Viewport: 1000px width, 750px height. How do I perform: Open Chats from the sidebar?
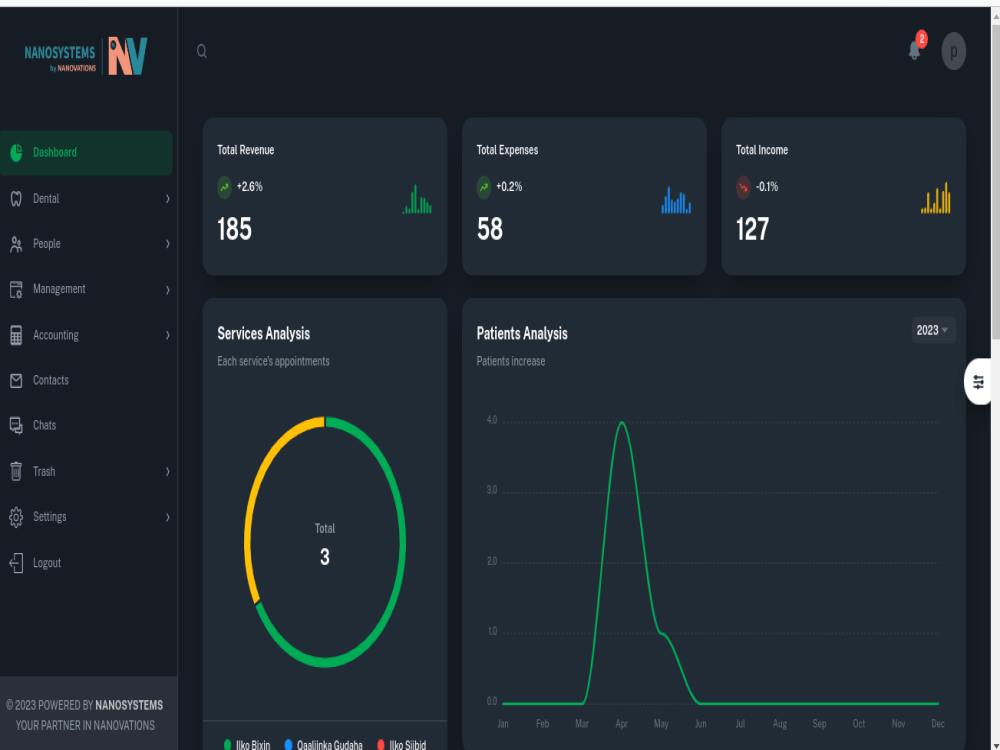coord(86,425)
